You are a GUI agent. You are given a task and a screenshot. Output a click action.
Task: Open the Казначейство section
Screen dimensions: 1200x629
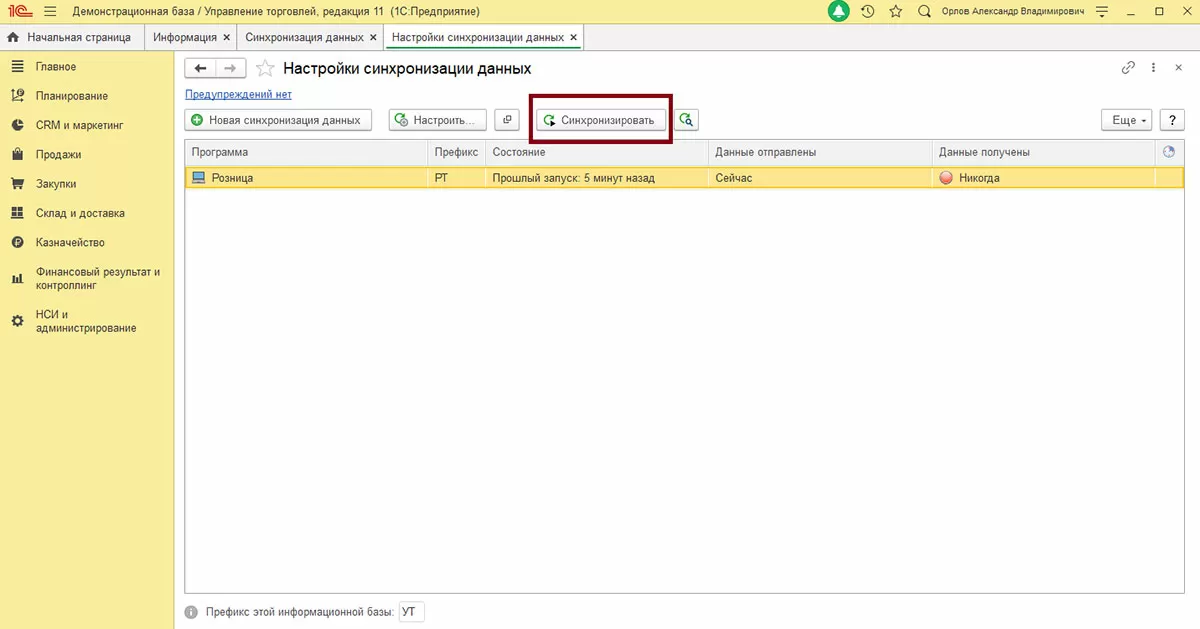pyautogui.click(x=70, y=242)
